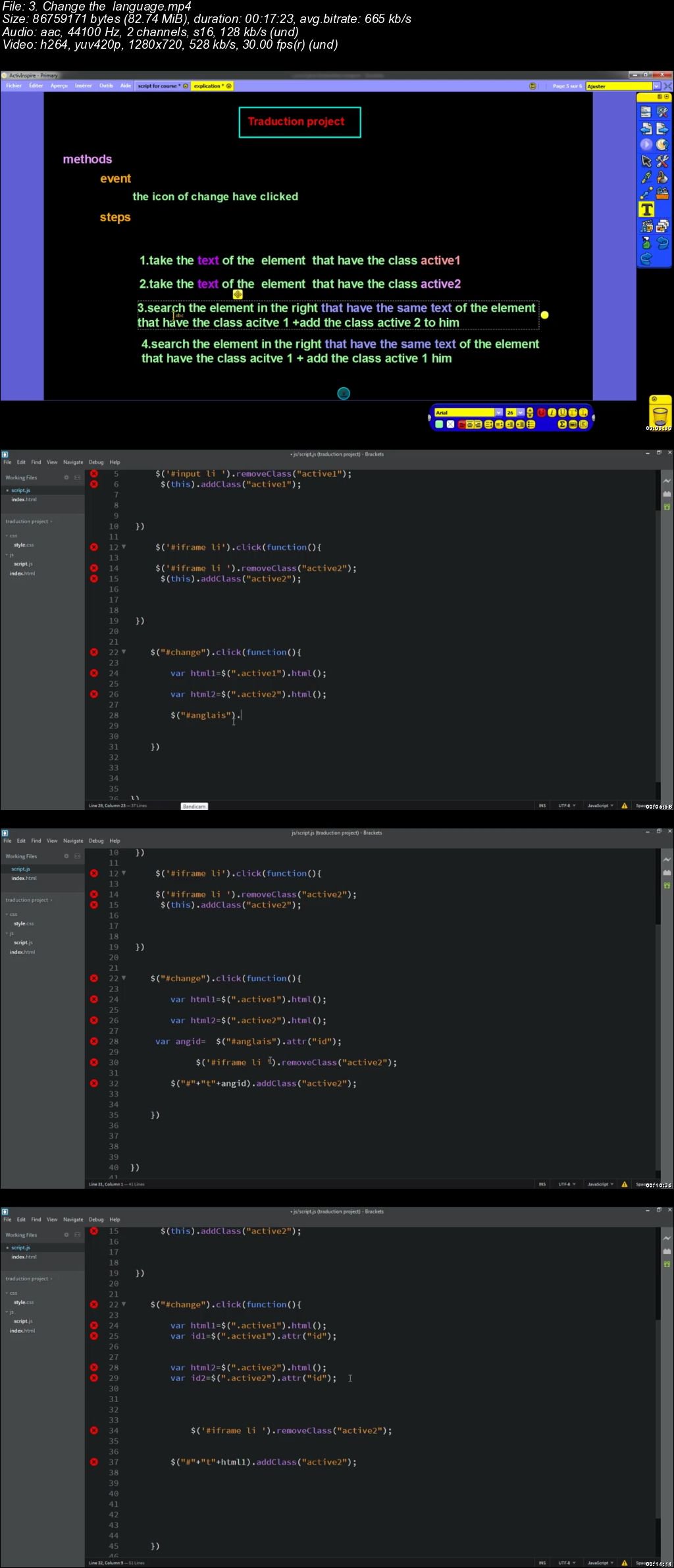Click the white background color swatch
This screenshot has width=674, height=1568.
click(450, 424)
